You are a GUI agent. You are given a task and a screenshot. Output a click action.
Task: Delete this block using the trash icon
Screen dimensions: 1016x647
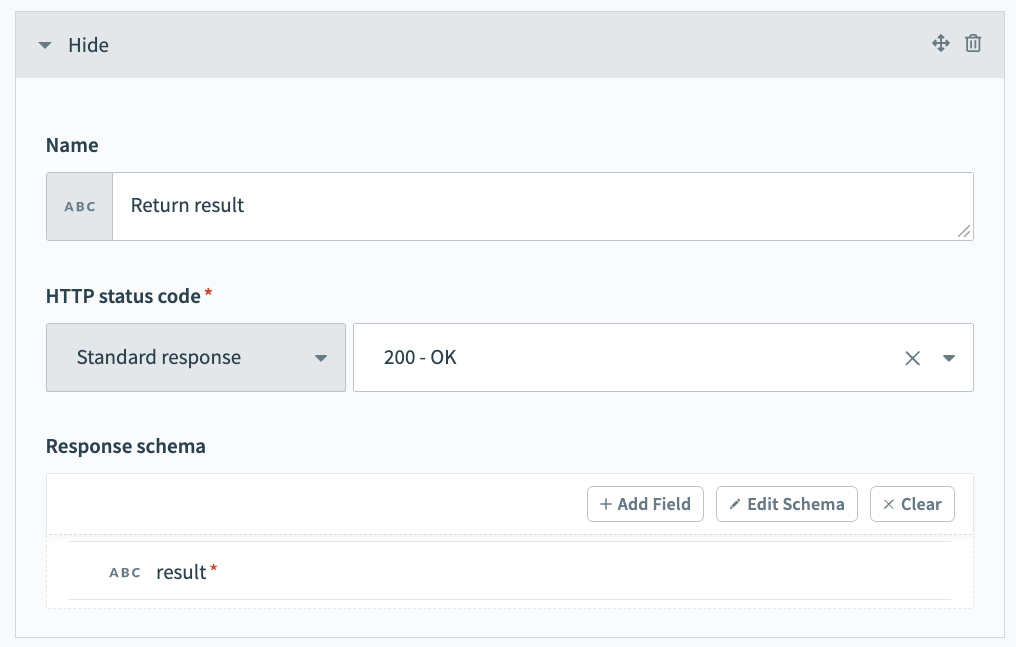[973, 44]
